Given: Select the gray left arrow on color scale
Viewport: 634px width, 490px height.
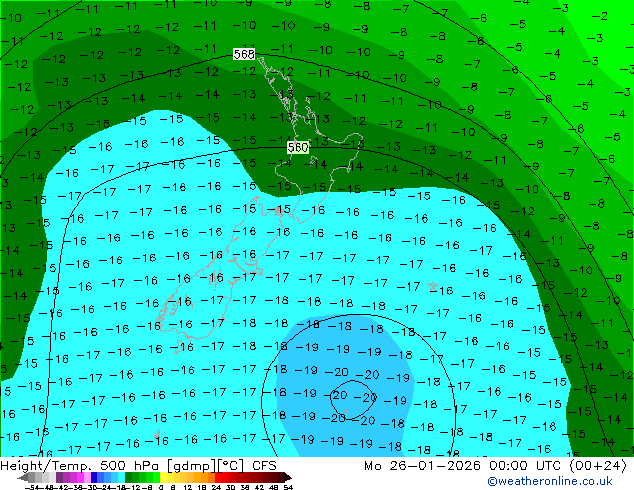Looking at the screenshot, I should [23, 477].
